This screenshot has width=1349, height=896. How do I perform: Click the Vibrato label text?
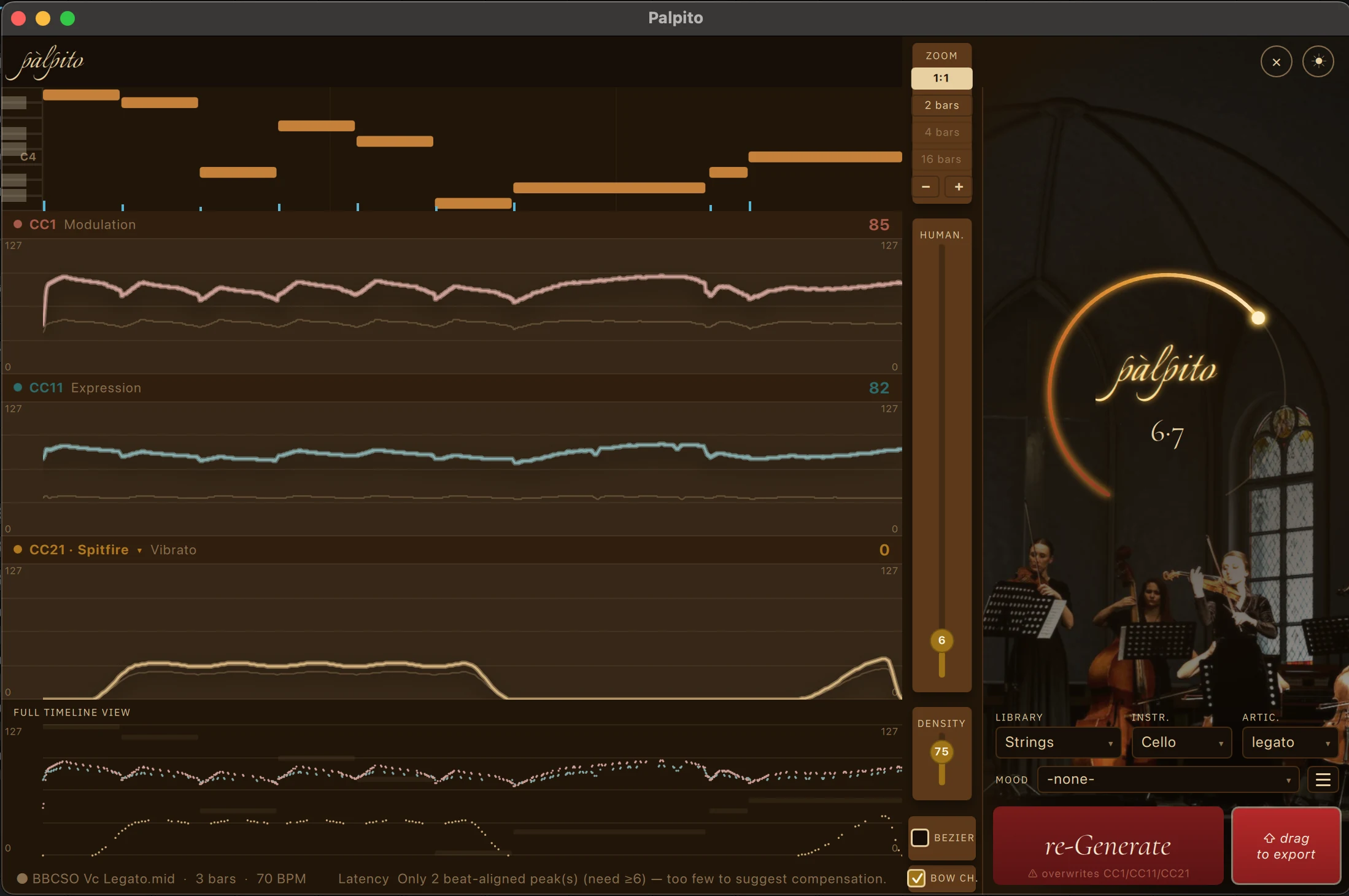coord(173,549)
